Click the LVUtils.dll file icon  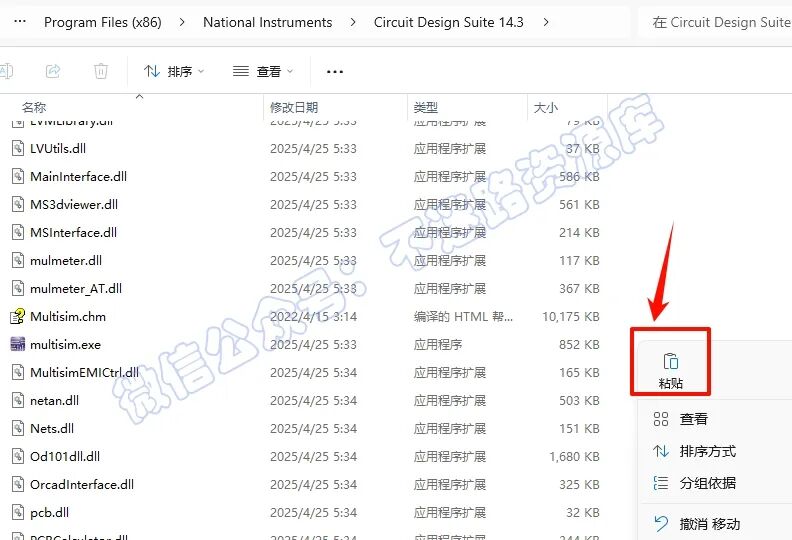(x=18, y=149)
